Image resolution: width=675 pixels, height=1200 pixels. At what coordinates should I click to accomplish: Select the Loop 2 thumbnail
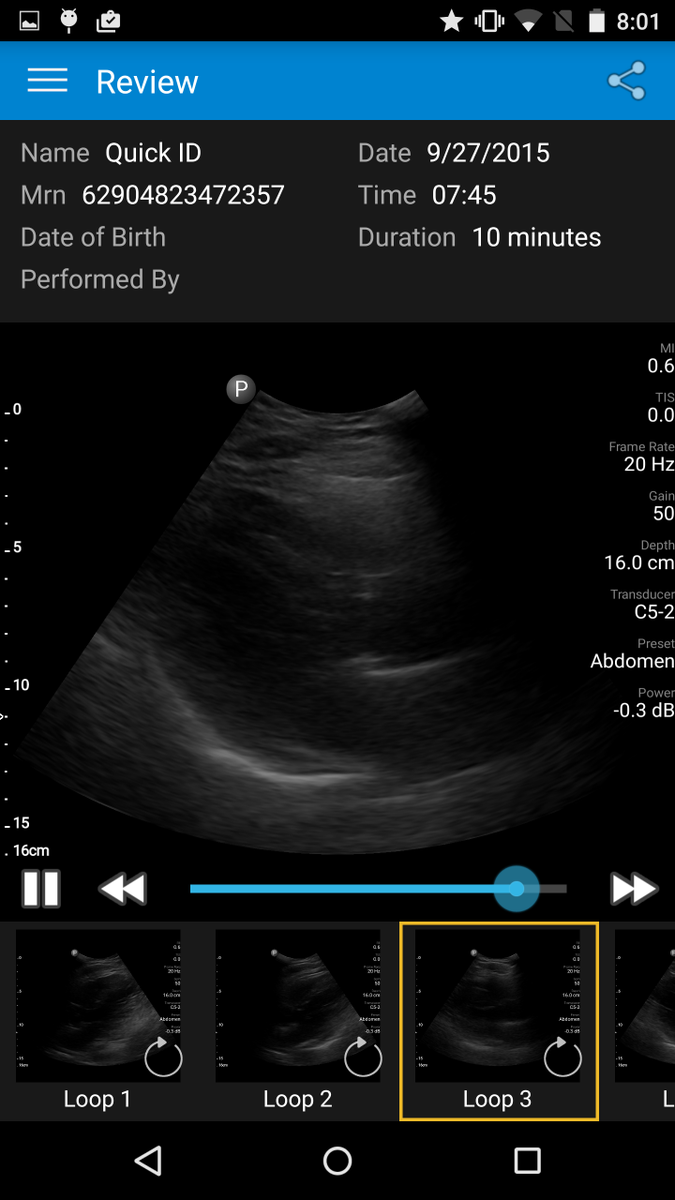tap(298, 1020)
